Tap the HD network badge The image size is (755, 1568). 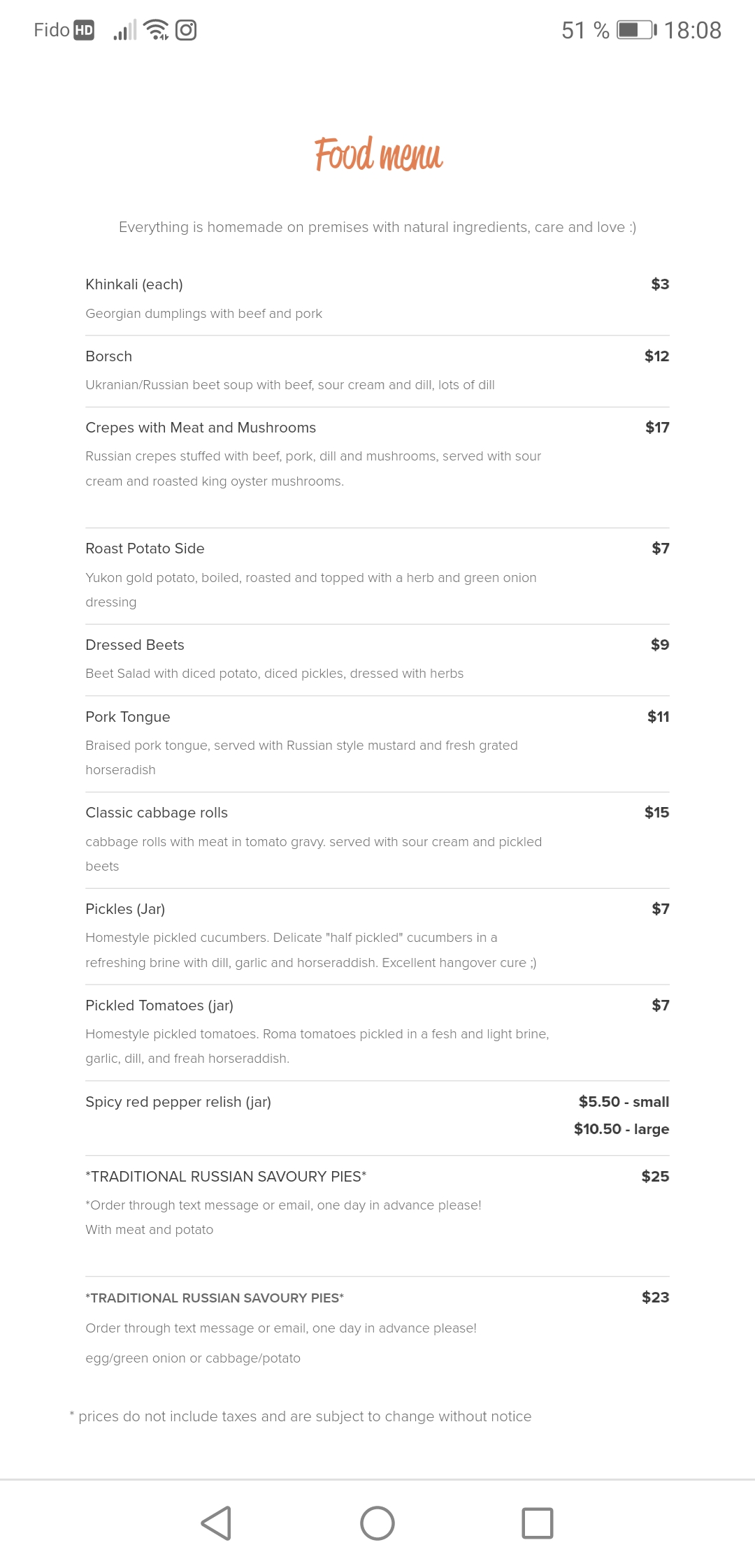[x=84, y=30]
